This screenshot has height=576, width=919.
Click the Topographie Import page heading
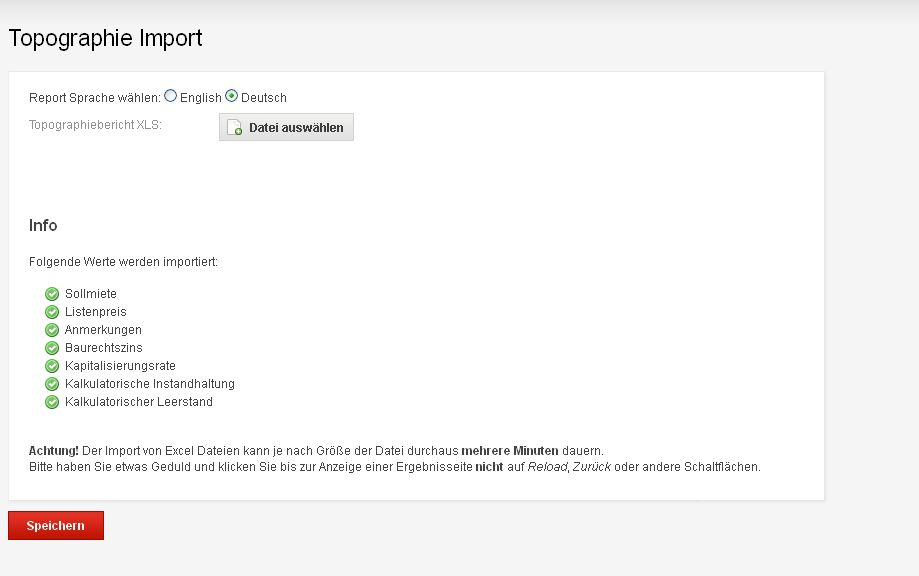[105, 38]
